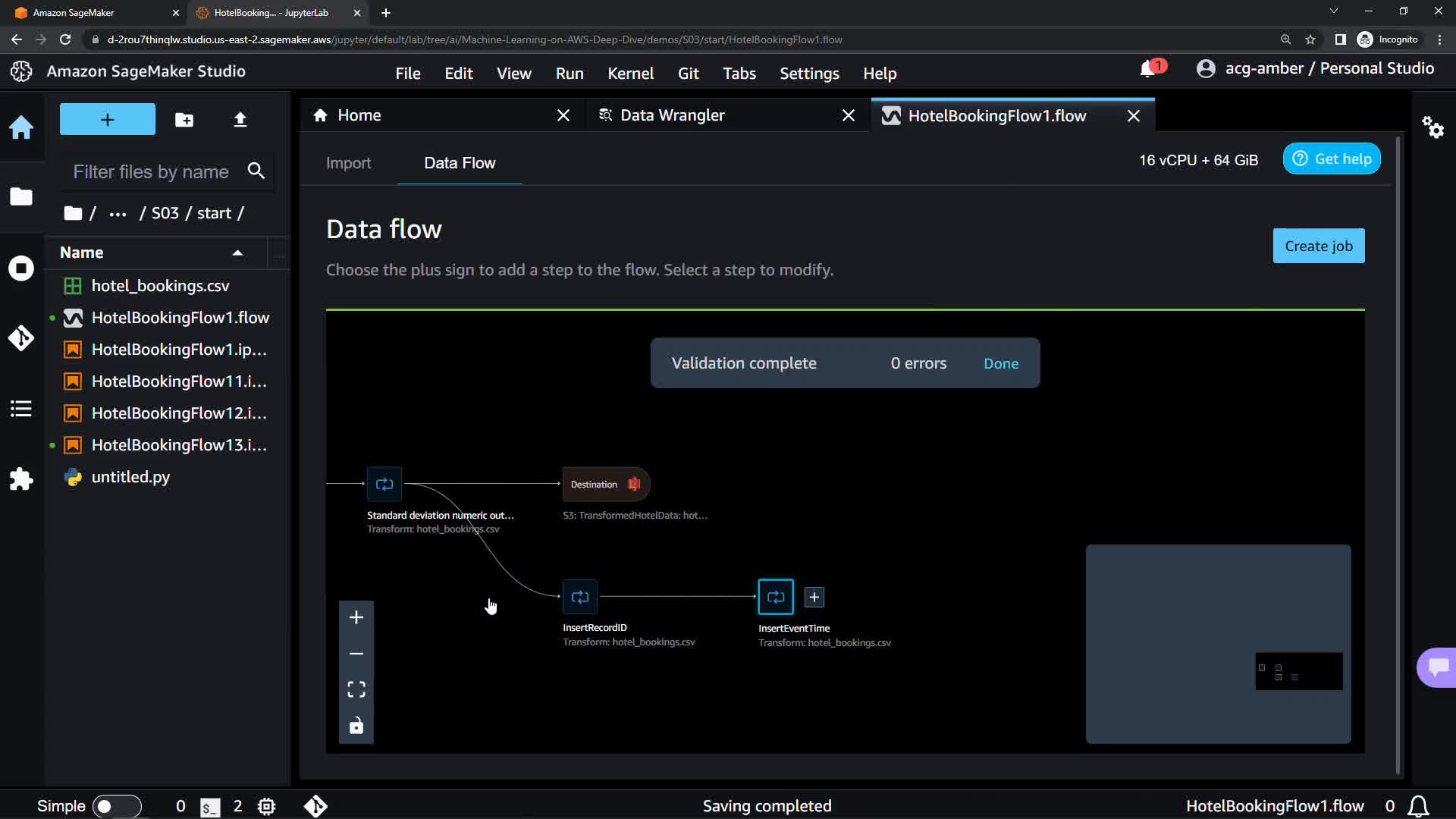Screen dimensions: 1456x819
Task: Click the Create job button
Action: [1318, 246]
